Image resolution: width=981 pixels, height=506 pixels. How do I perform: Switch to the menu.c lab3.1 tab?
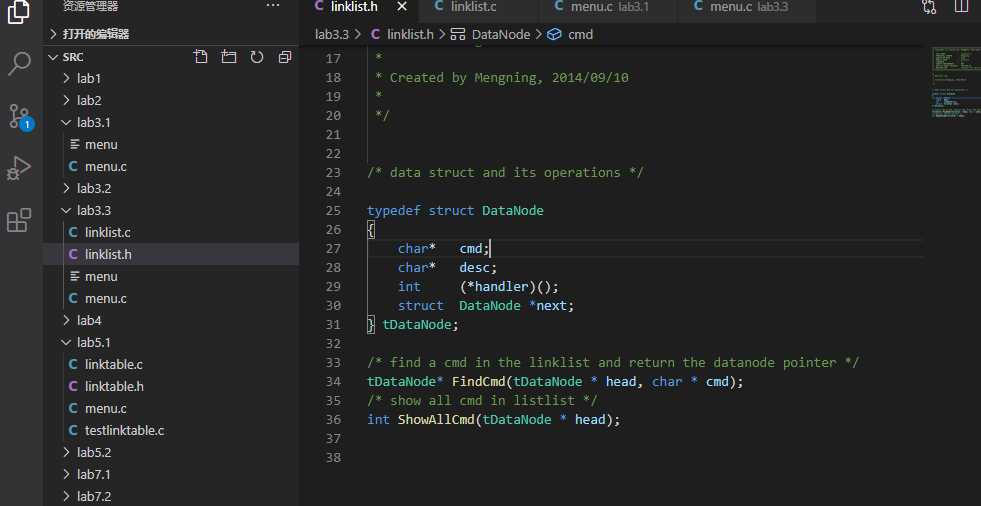(609, 7)
